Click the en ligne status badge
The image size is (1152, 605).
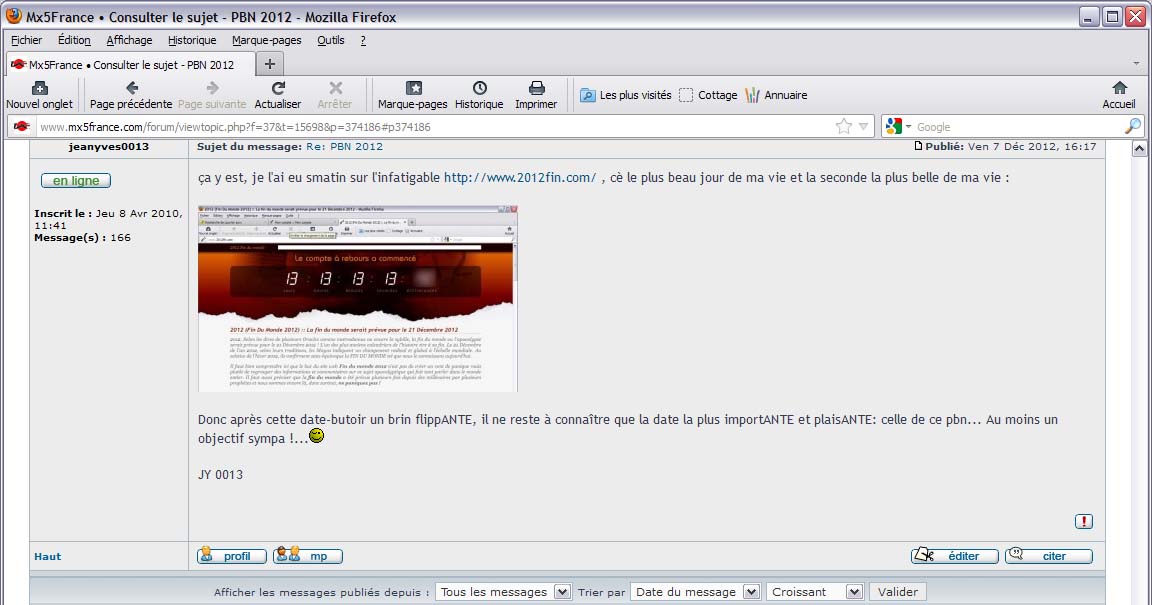coord(76,180)
